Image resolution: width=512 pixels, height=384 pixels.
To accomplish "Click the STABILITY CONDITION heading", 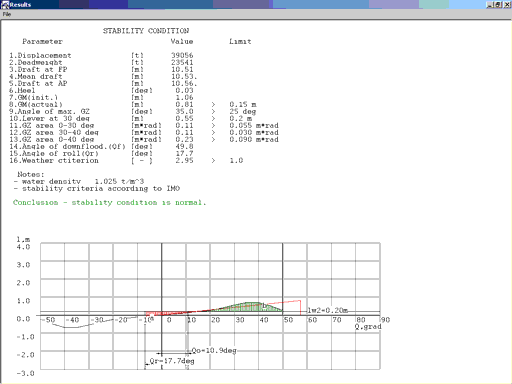I will (146, 31).
